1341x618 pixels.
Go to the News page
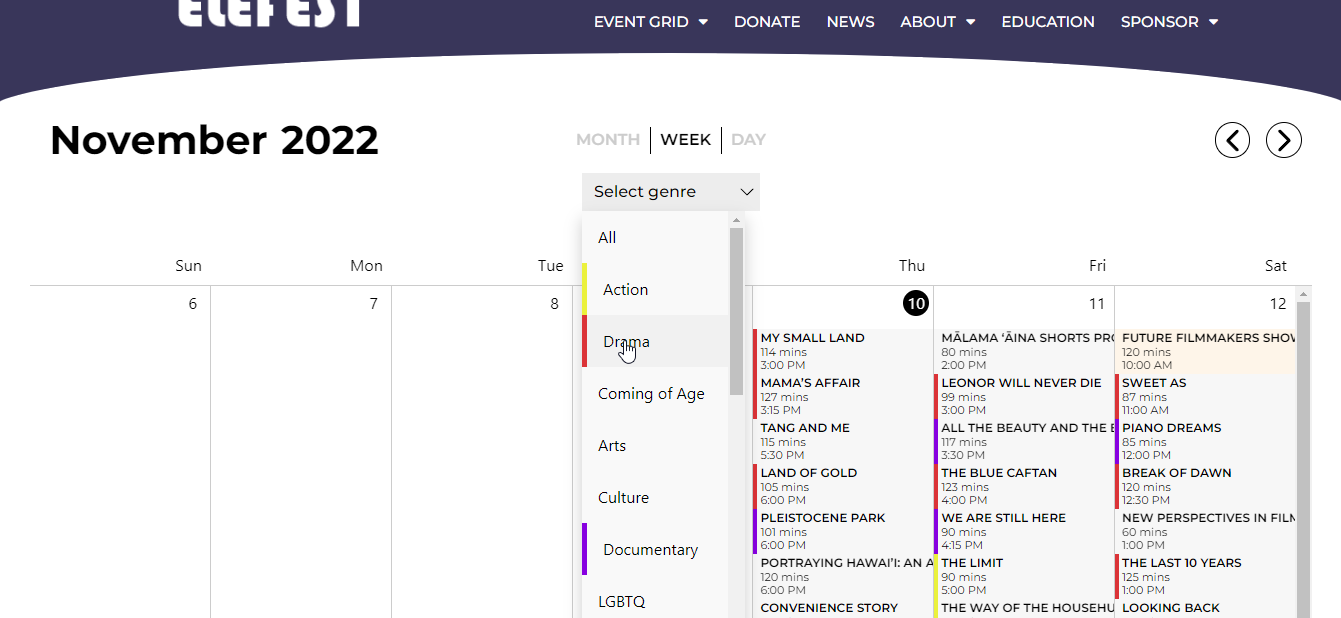click(850, 22)
